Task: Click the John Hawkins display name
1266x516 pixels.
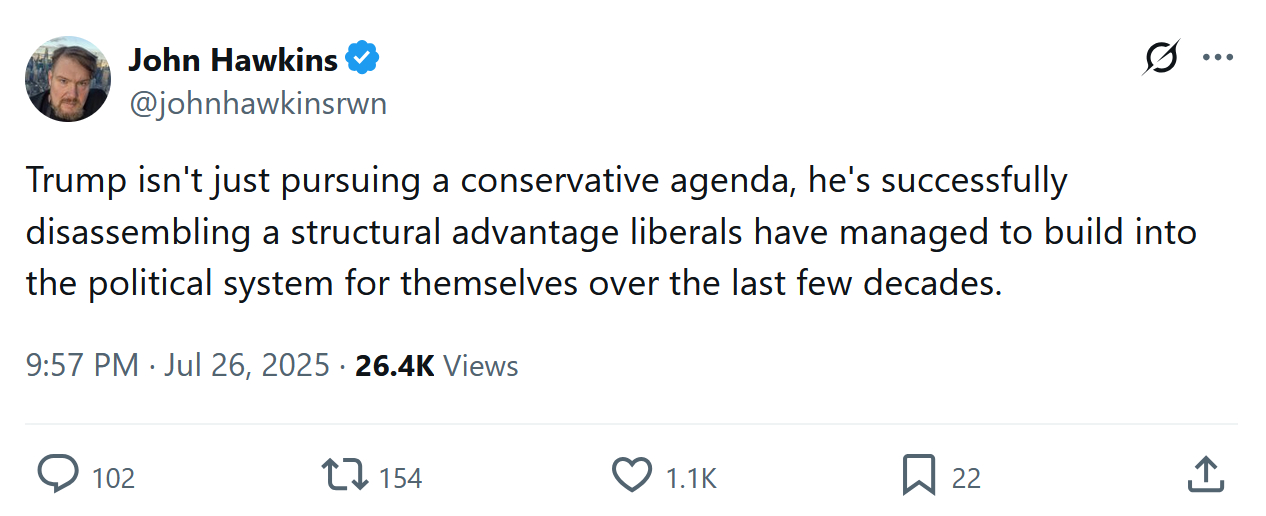Action: point(233,60)
